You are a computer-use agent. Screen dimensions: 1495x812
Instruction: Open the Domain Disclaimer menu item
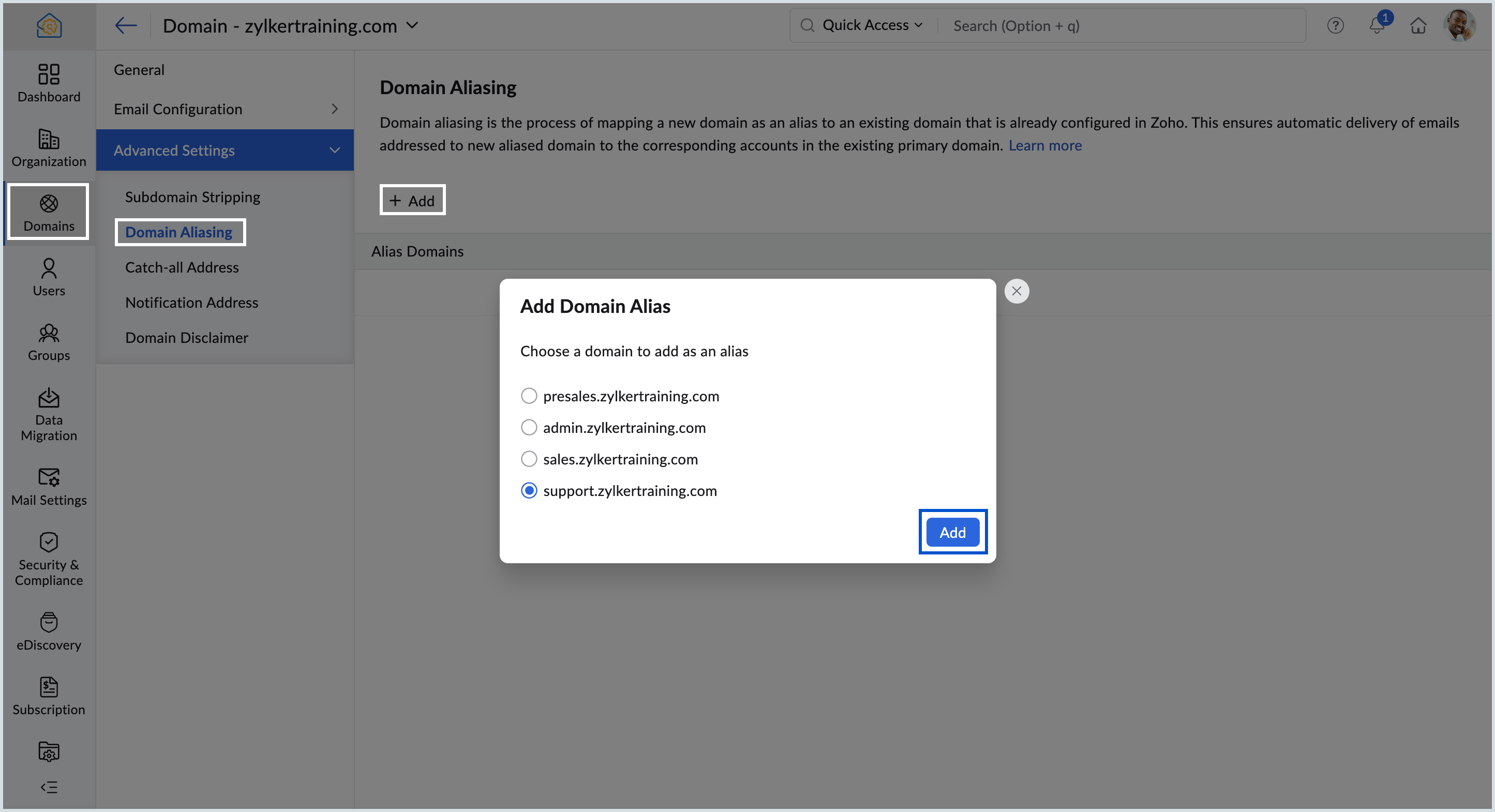pos(186,338)
